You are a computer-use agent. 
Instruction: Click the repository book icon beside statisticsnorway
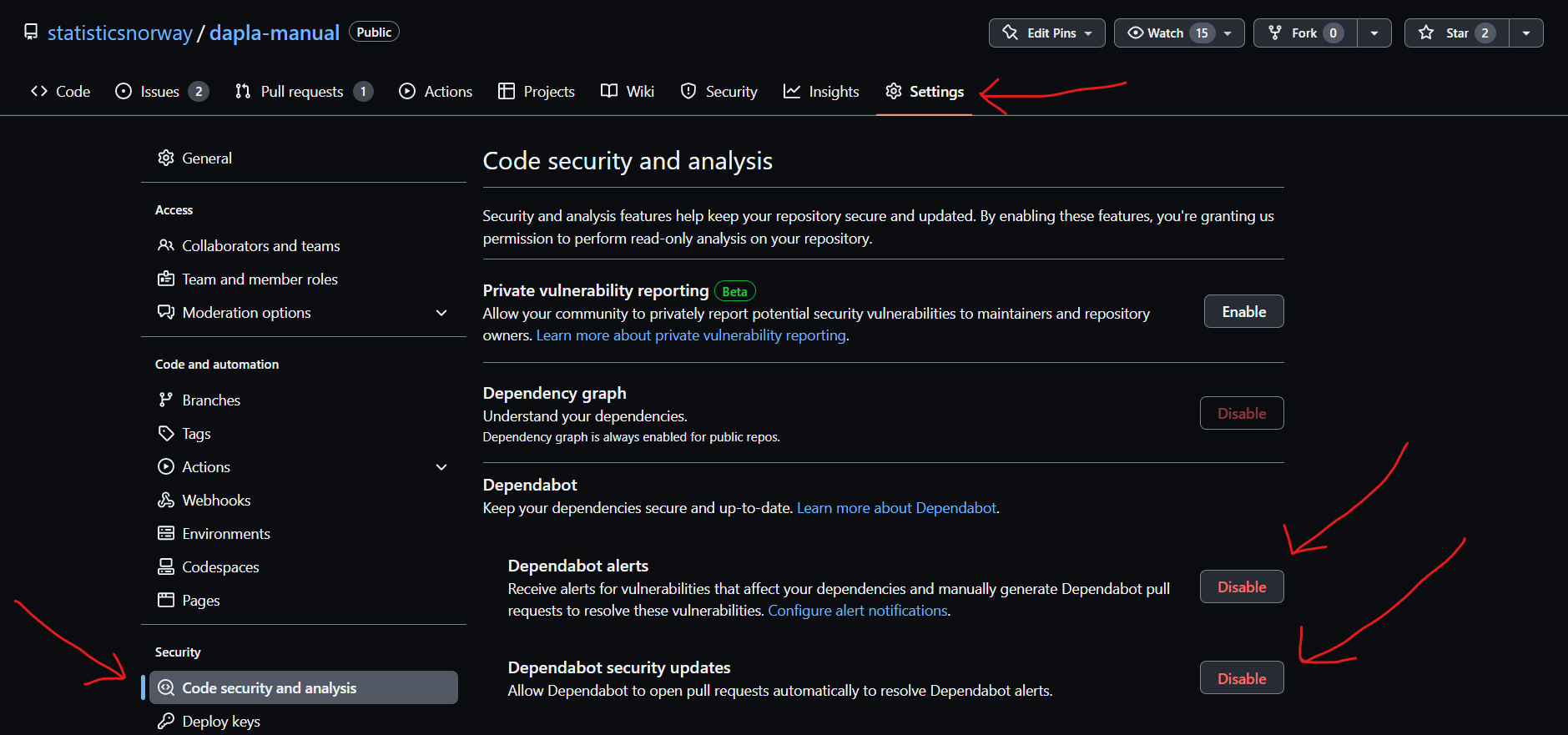coord(31,33)
